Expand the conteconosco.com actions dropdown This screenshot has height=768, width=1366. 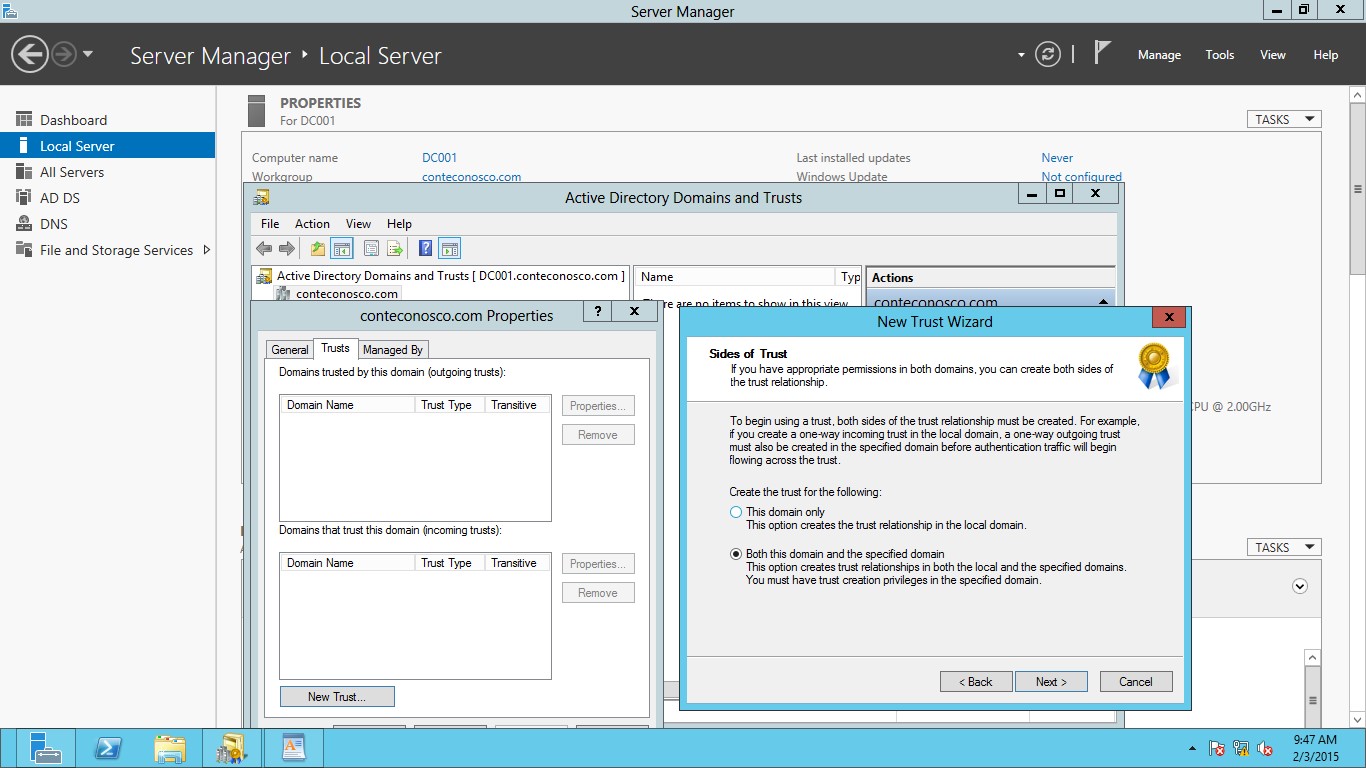coord(1104,301)
